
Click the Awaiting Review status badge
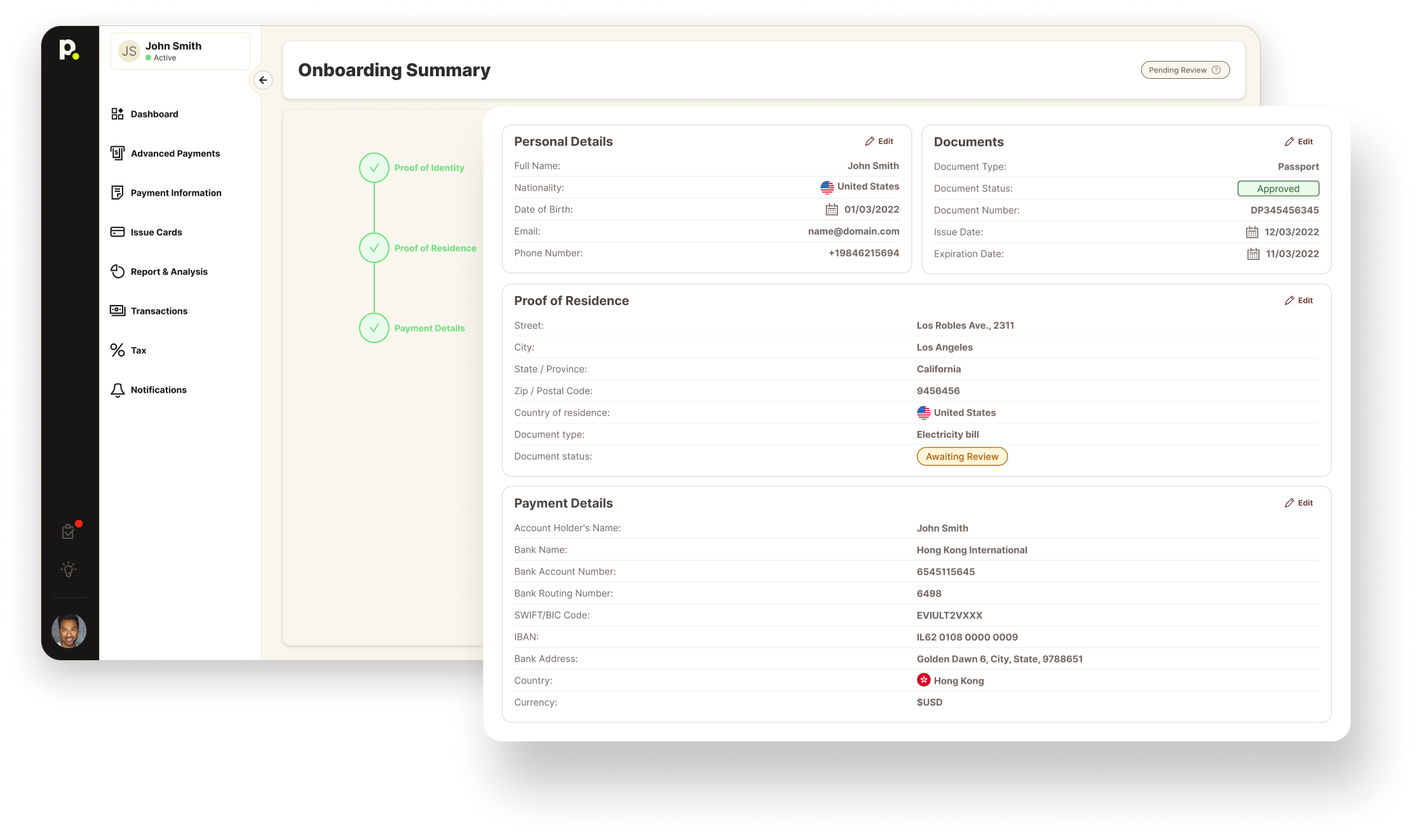(x=962, y=456)
